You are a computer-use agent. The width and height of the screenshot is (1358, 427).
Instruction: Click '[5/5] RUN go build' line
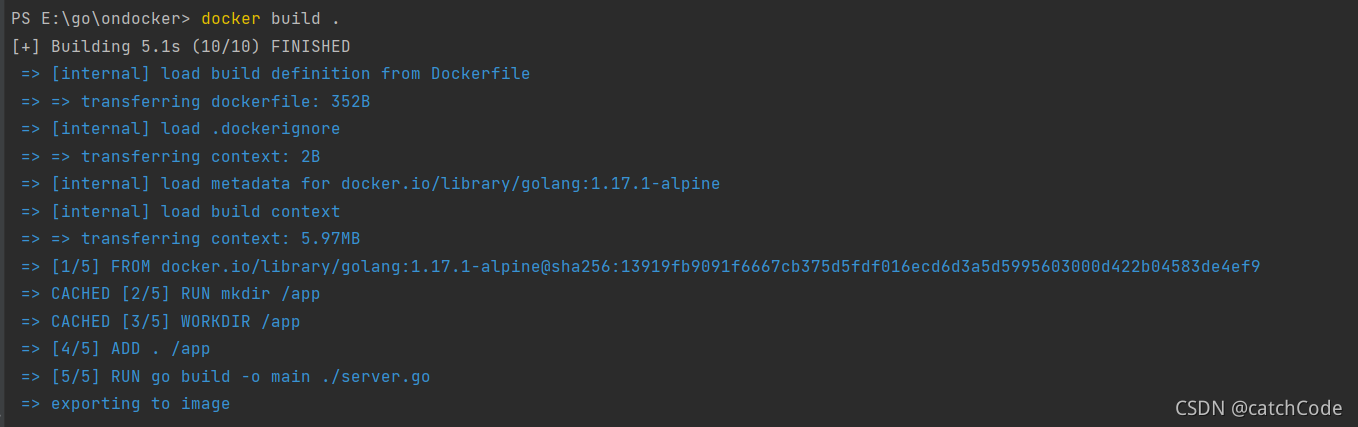click(225, 376)
